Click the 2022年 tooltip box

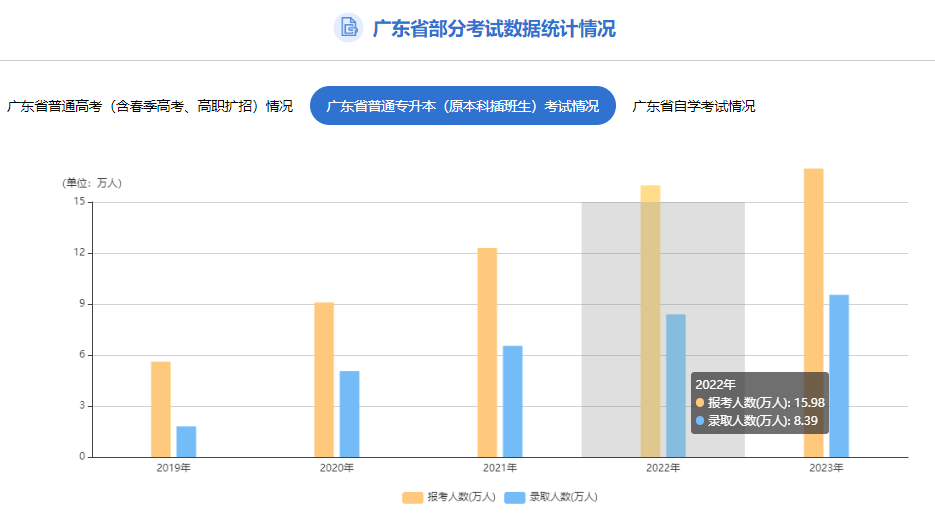[x=759, y=403]
